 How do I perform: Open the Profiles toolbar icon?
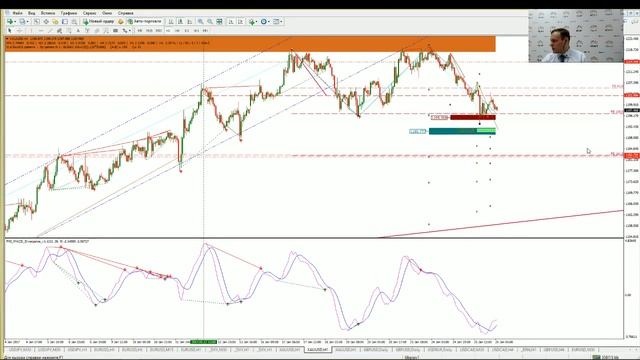coord(22,21)
